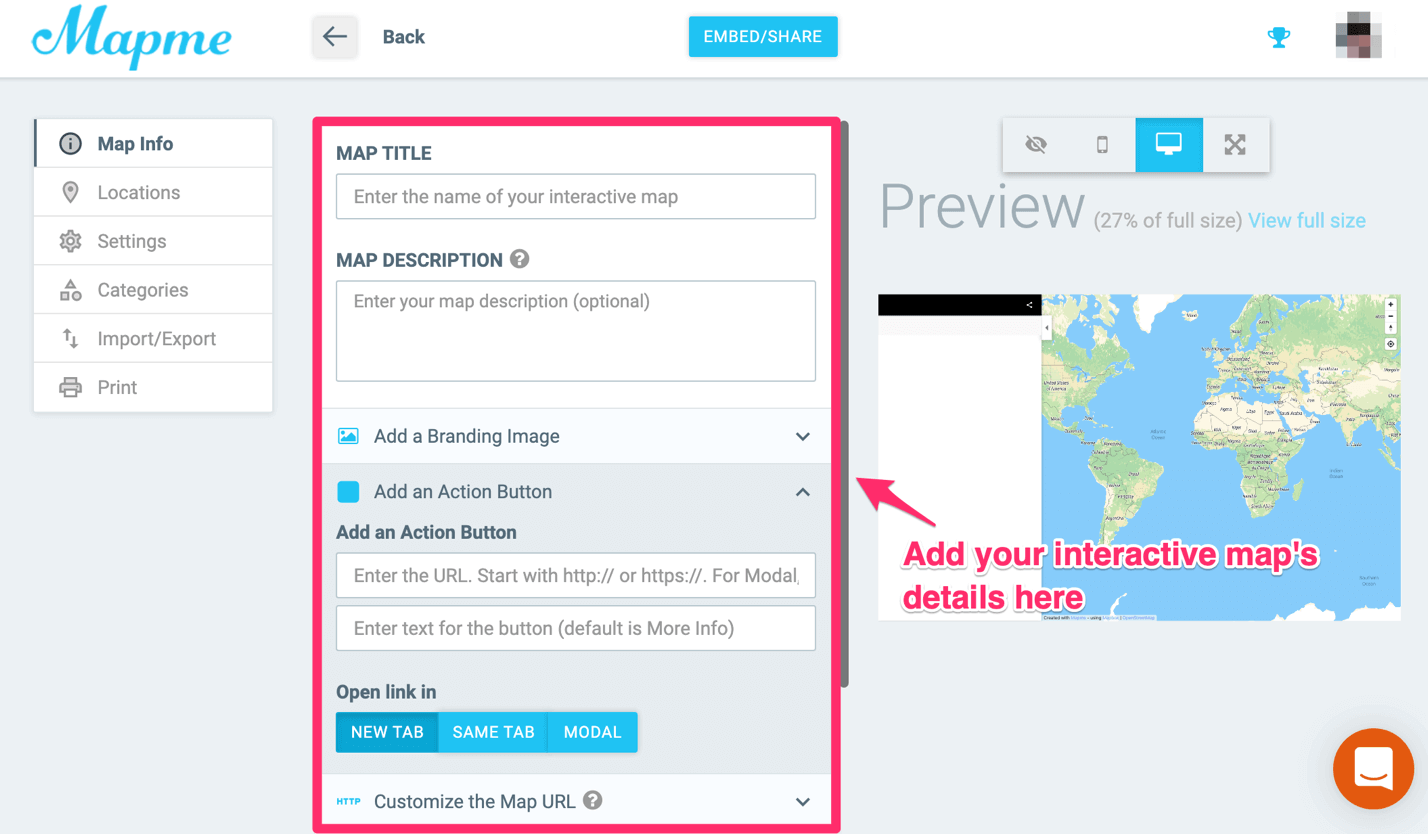Expand the Add a Branding Image section
Viewport: 1428px width, 834px height.
[576, 436]
